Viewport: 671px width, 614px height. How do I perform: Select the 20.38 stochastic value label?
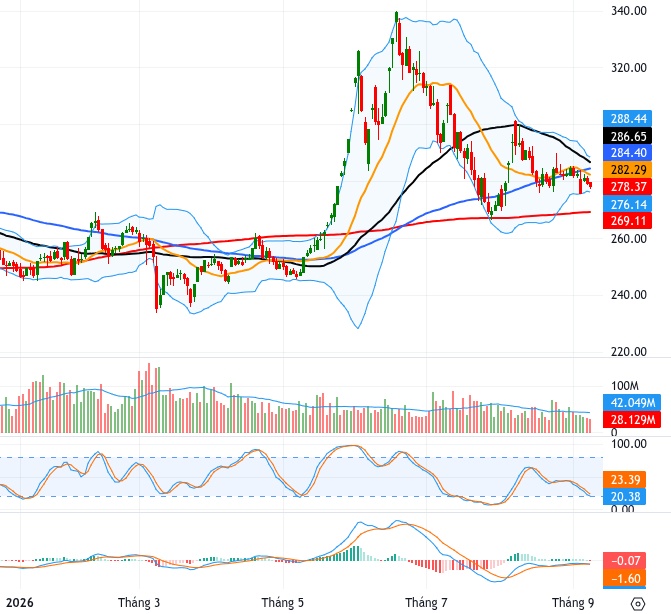(624, 497)
